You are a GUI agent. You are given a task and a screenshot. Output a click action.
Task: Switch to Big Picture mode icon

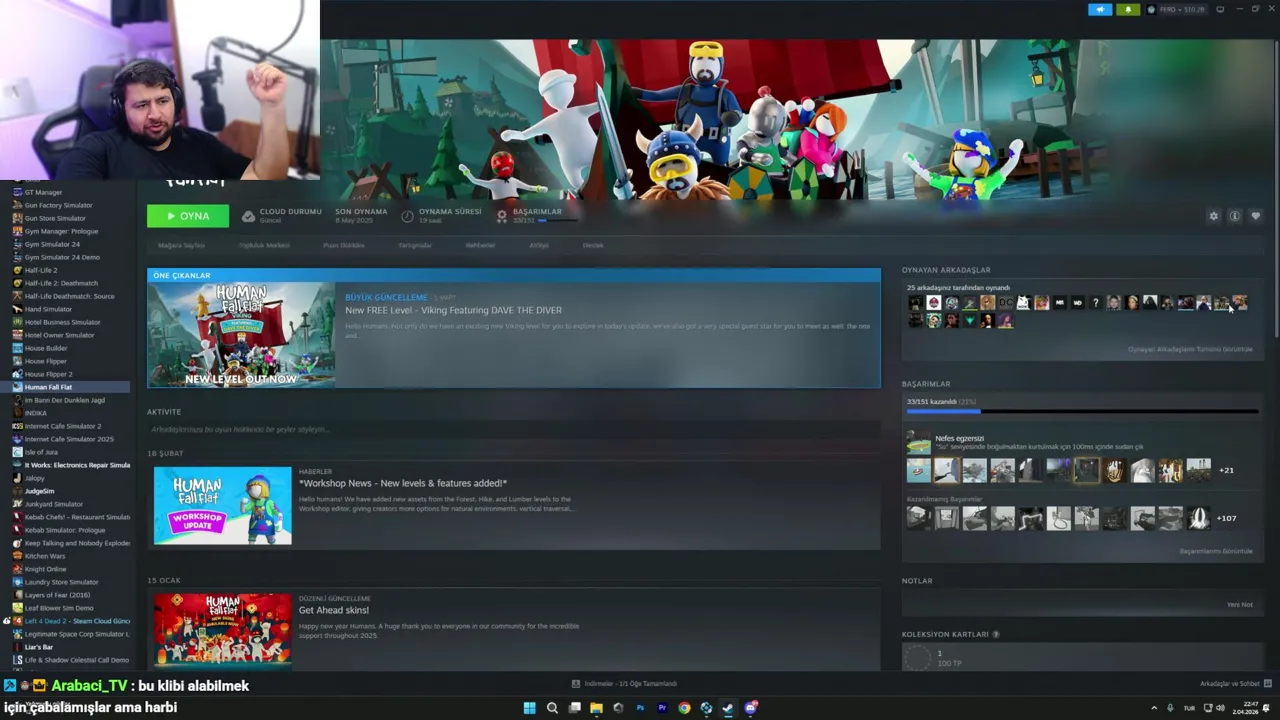tap(1220, 10)
